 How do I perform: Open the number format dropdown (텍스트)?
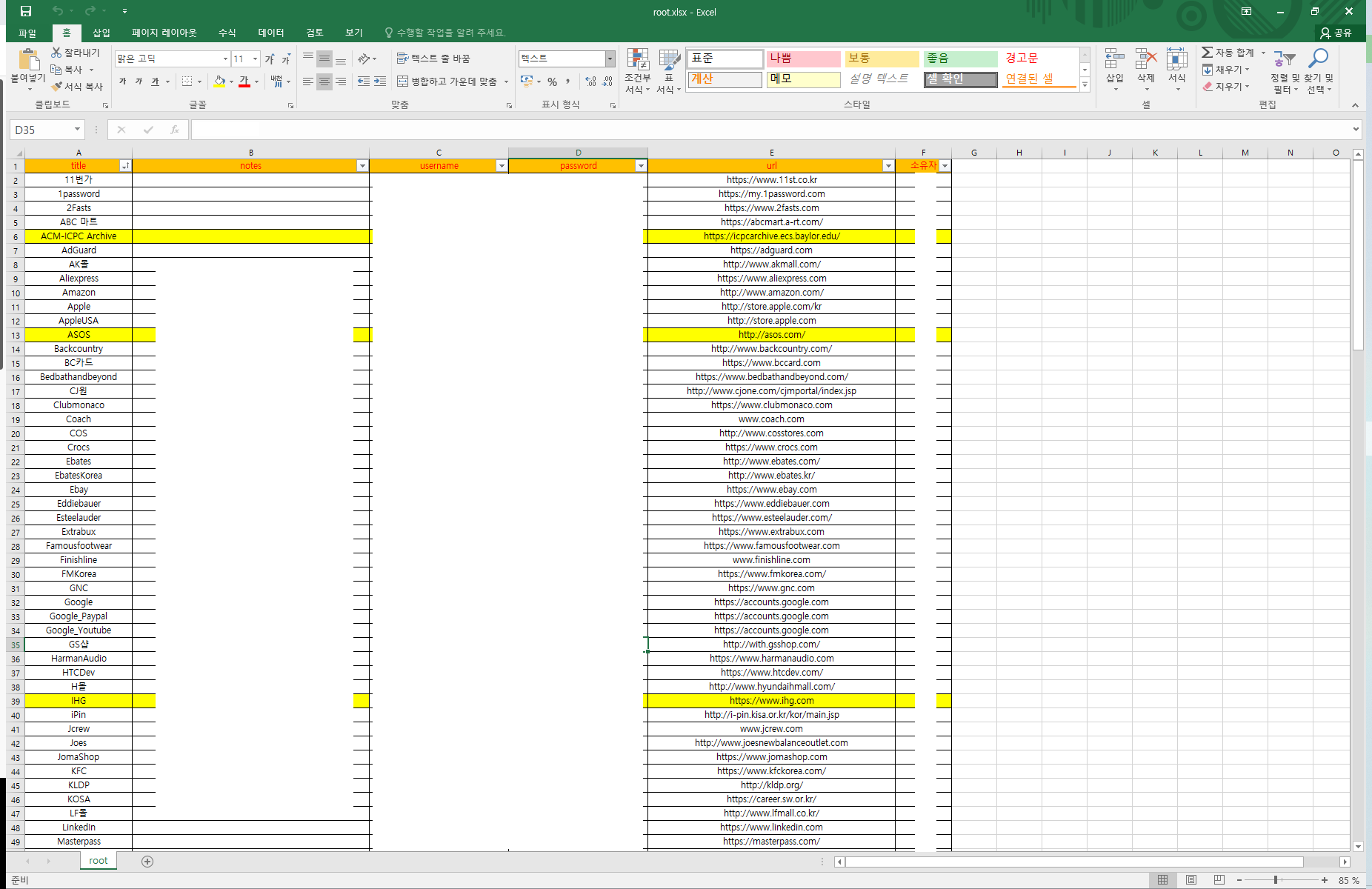click(x=610, y=59)
